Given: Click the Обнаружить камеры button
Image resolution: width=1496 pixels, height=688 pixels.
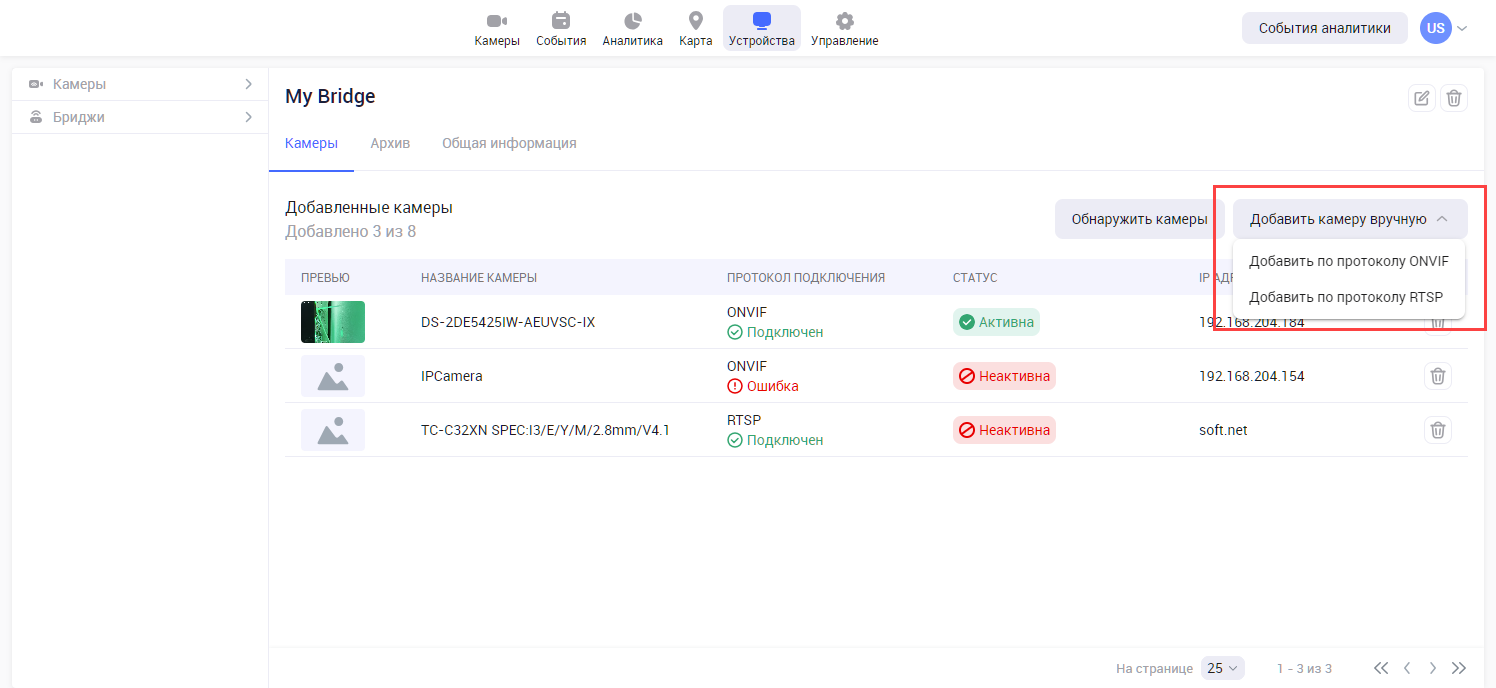Looking at the screenshot, I should point(1139,219).
